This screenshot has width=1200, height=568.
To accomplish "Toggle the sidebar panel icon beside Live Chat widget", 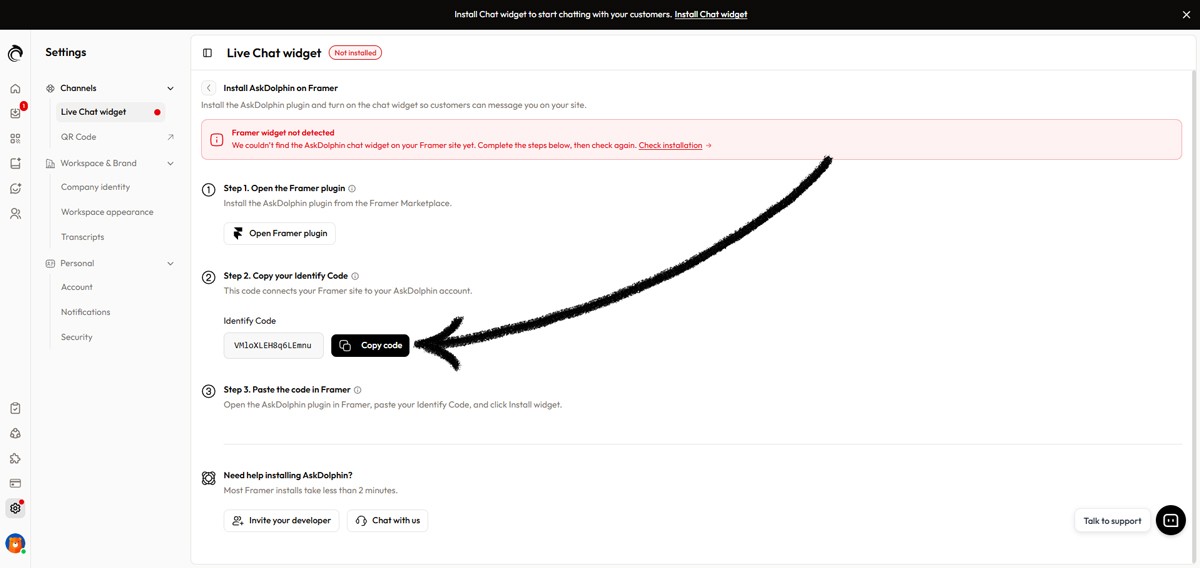I will (208, 53).
